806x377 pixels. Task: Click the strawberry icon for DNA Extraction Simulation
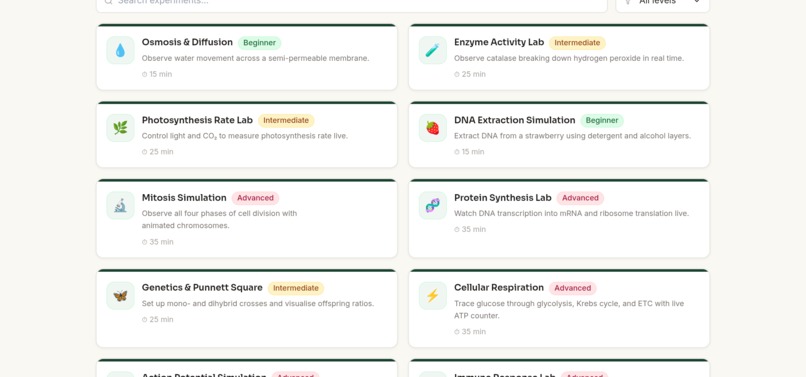[x=433, y=128]
